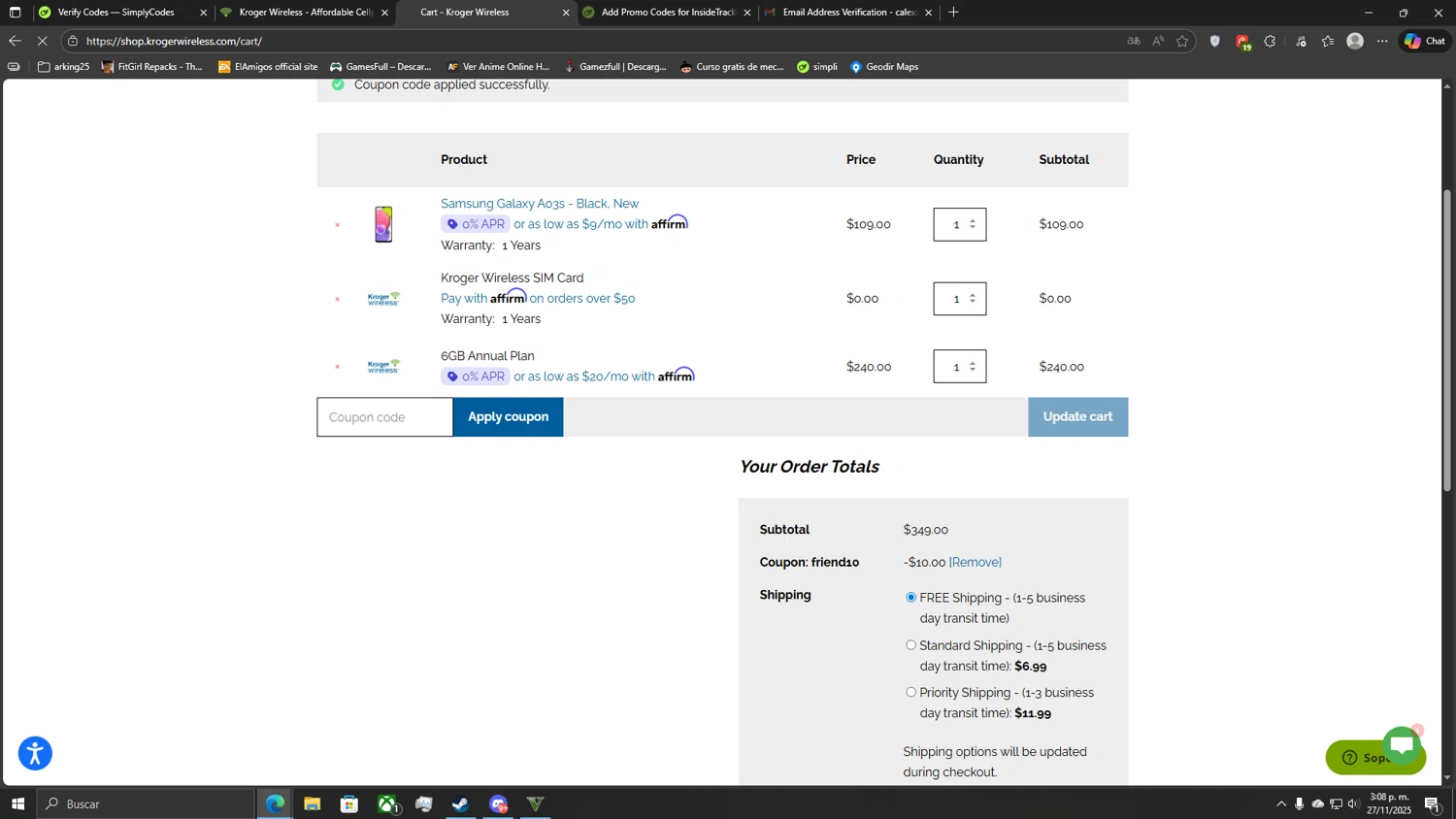1456x819 pixels.
Task: Open the volume control icon
Action: (x=1354, y=803)
